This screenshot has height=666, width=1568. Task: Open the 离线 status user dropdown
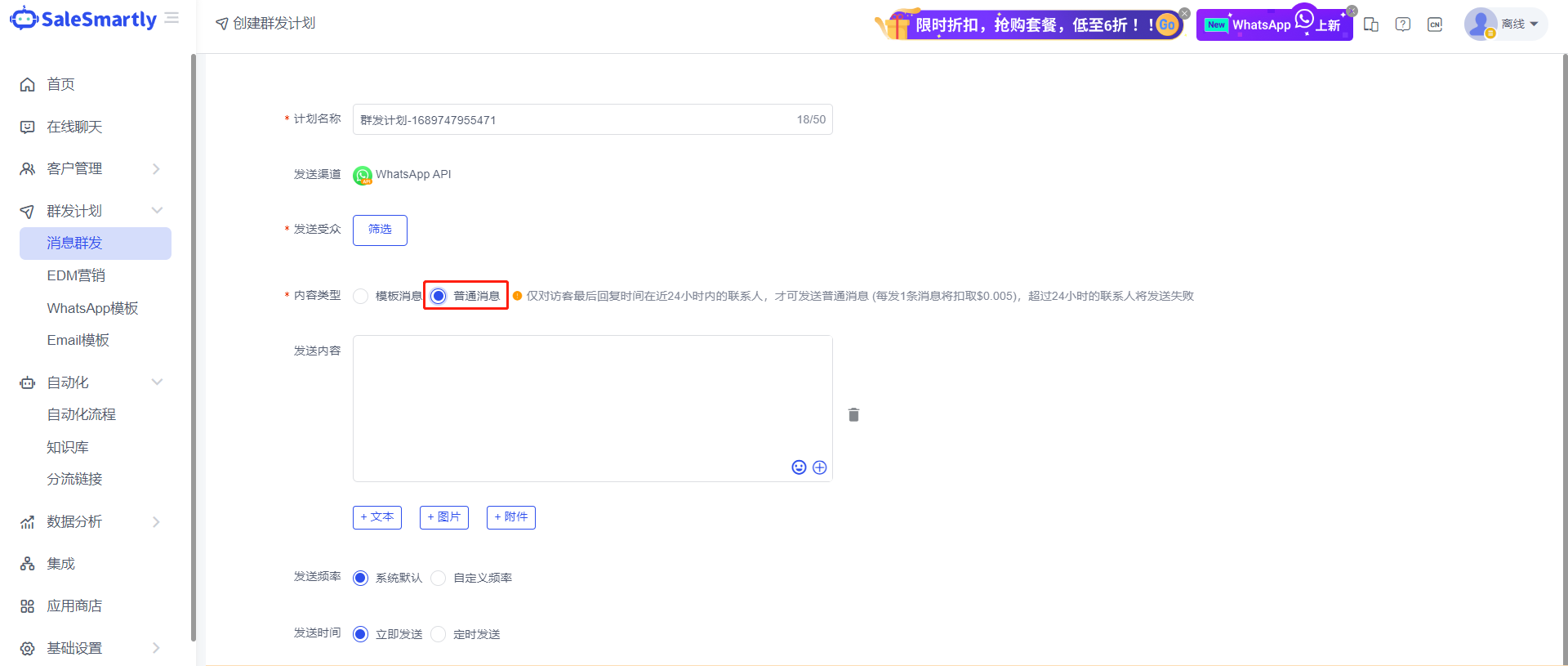pos(1505,25)
